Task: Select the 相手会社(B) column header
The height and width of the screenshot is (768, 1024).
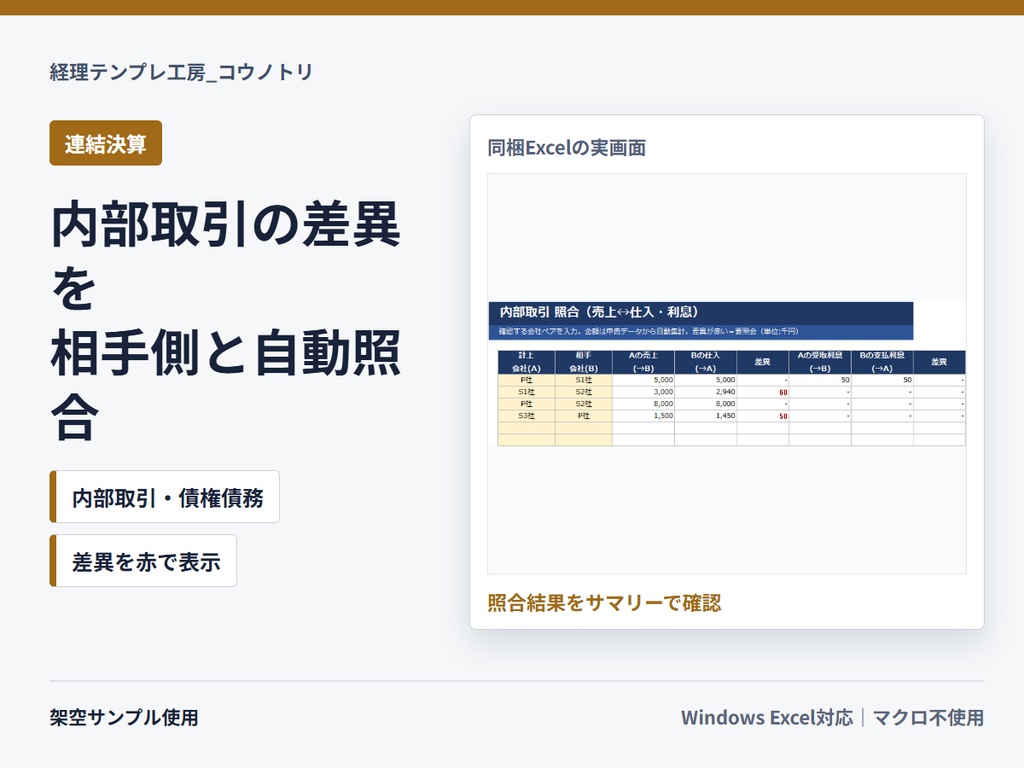Action: coord(584,362)
